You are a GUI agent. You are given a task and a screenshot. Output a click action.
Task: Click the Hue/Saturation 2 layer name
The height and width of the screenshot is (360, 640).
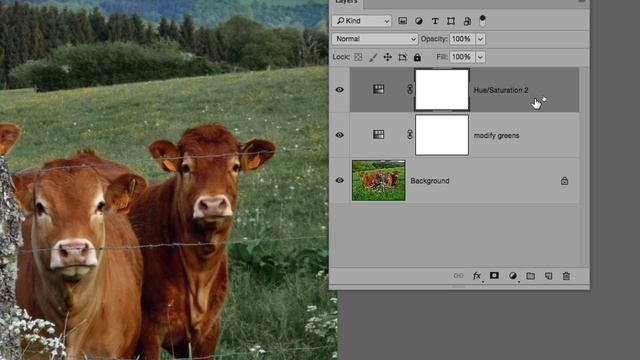click(x=501, y=90)
